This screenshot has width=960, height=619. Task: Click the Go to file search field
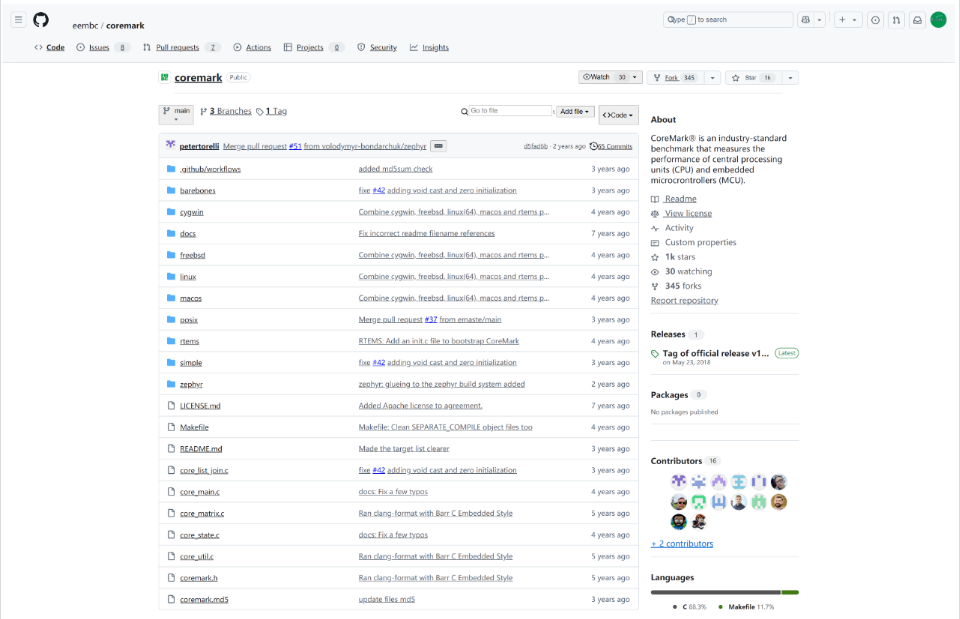[x=510, y=111]
